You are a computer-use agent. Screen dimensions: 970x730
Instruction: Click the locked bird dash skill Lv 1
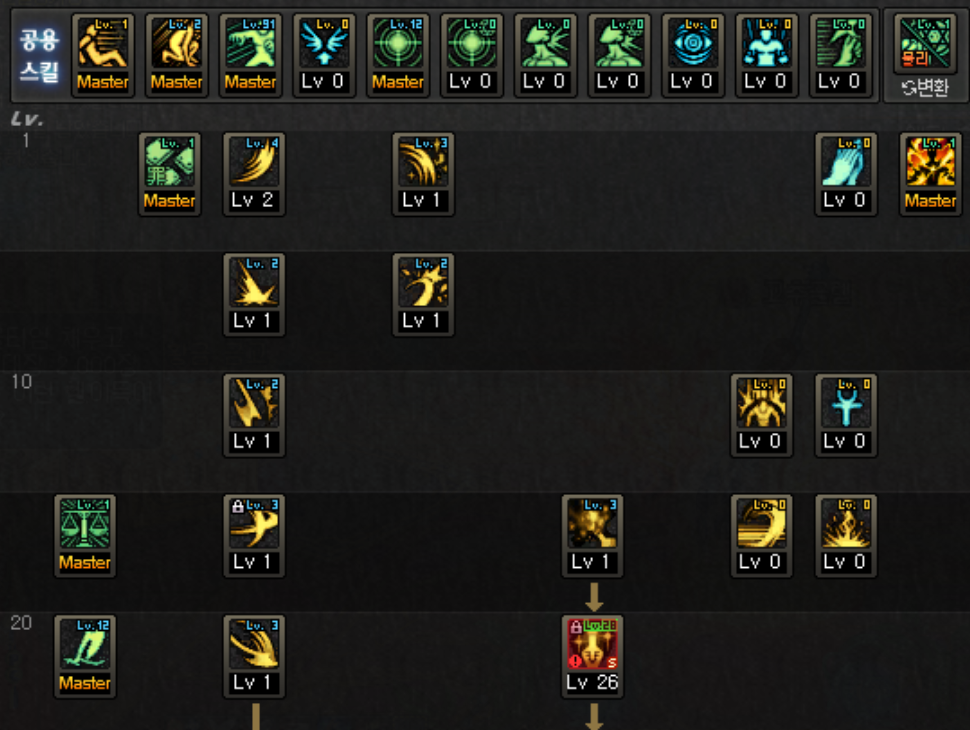[x=254, y=536]
